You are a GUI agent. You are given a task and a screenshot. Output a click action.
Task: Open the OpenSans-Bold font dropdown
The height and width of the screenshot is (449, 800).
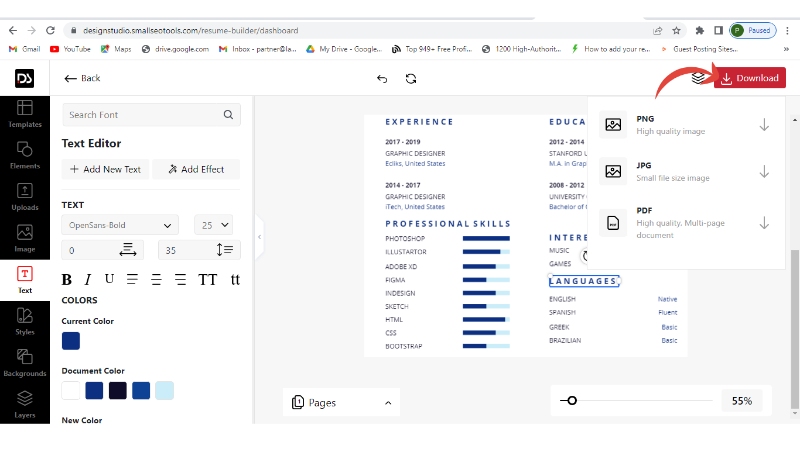pyautogui.click(x=120, y=225)
